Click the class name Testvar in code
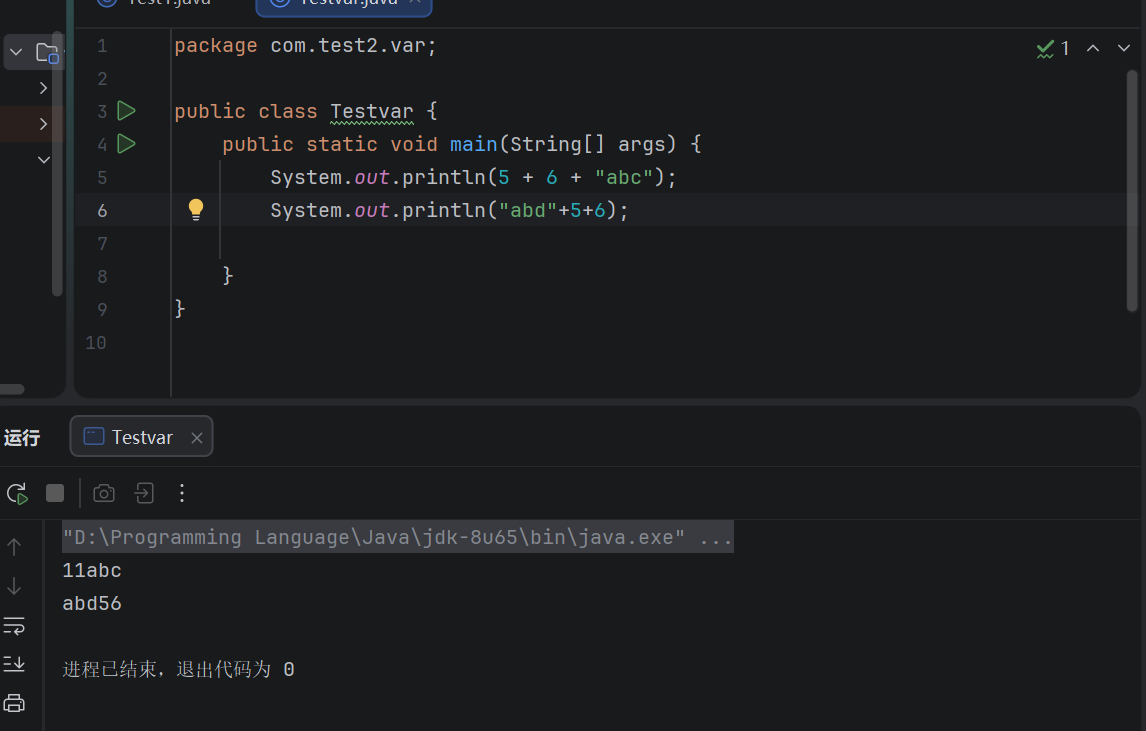This screenshot has width=1146, height=731. [372, 111]
